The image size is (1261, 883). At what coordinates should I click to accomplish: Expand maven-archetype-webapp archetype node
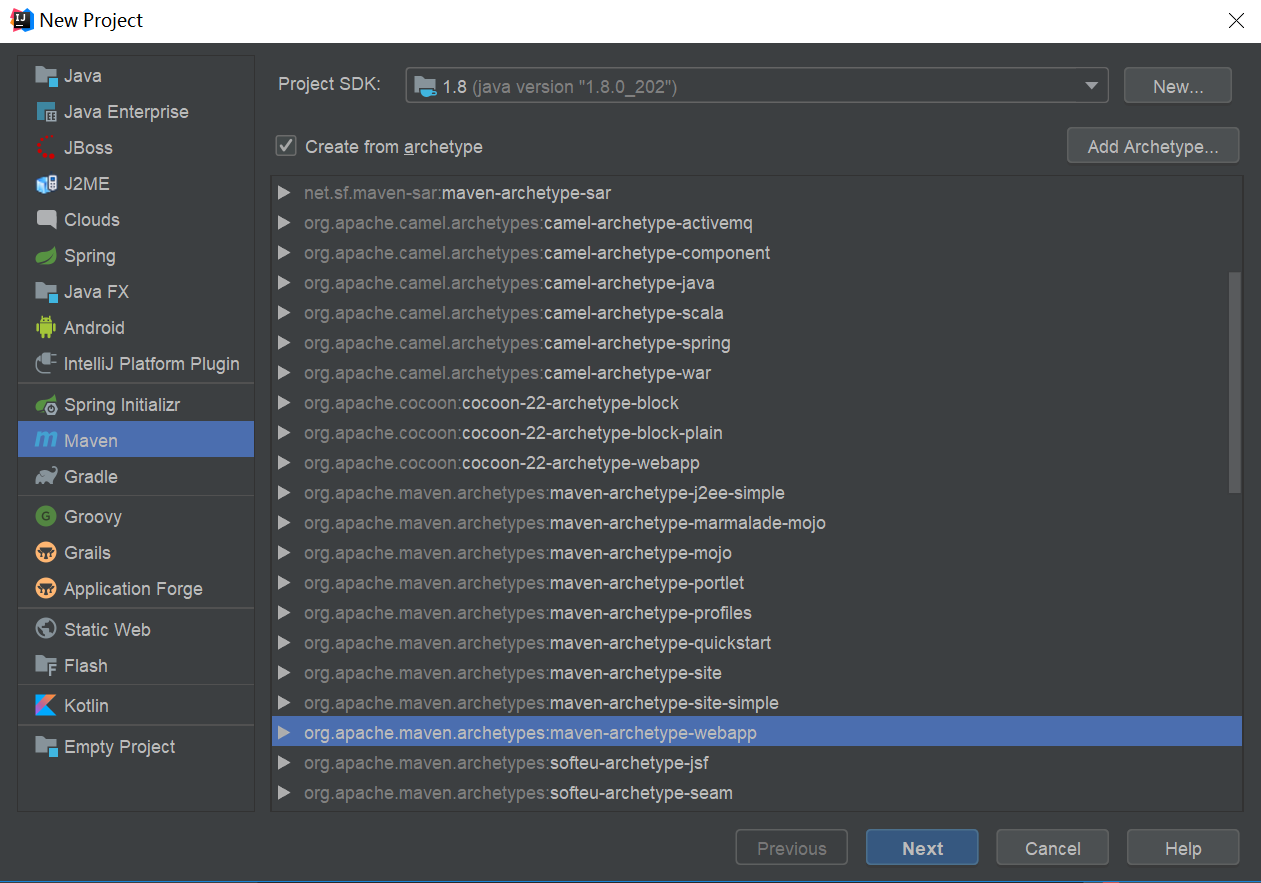[284, 733]
